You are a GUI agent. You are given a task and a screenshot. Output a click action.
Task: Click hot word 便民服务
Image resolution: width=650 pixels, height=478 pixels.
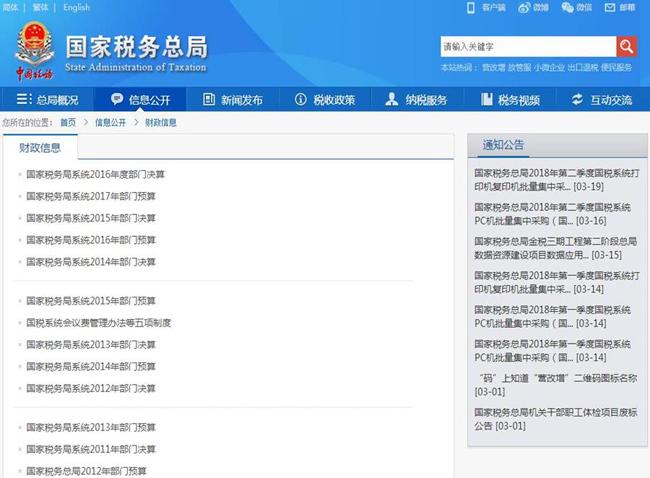[616, 68]
